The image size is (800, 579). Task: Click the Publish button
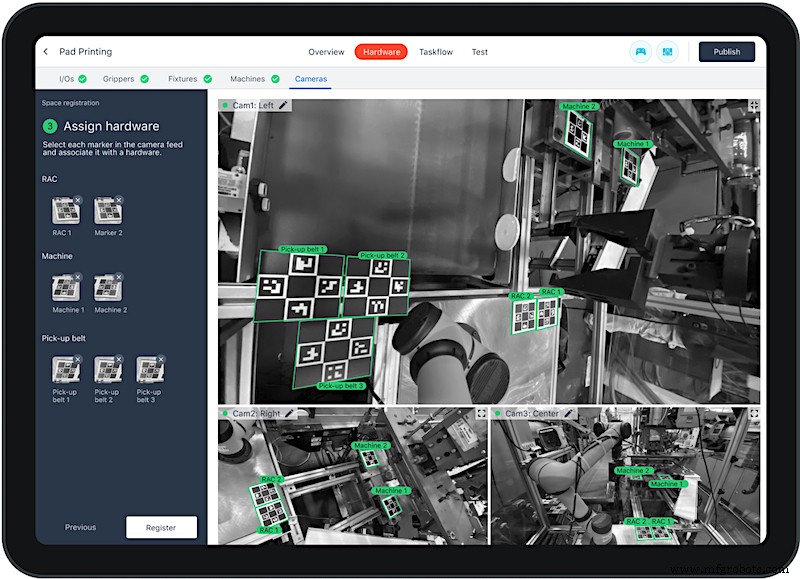(727, 52)
